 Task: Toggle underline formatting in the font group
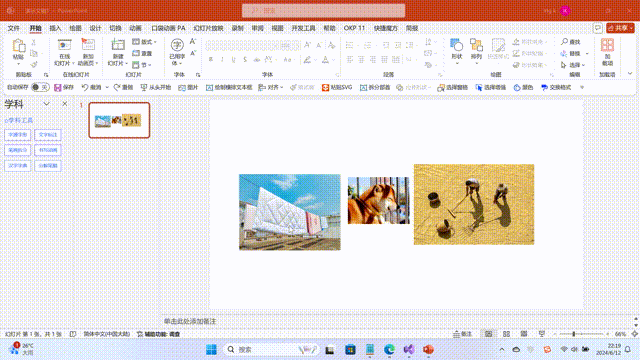(x=233, y=60)
